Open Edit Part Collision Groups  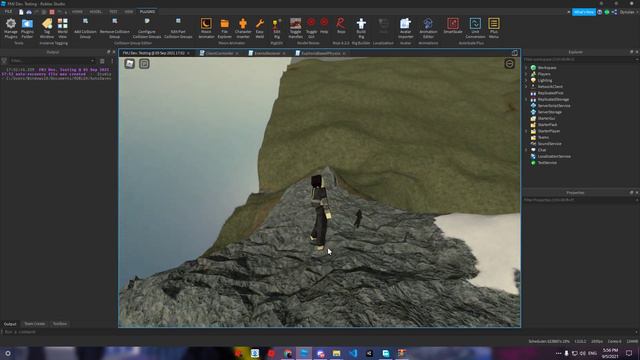pos(178,28)
